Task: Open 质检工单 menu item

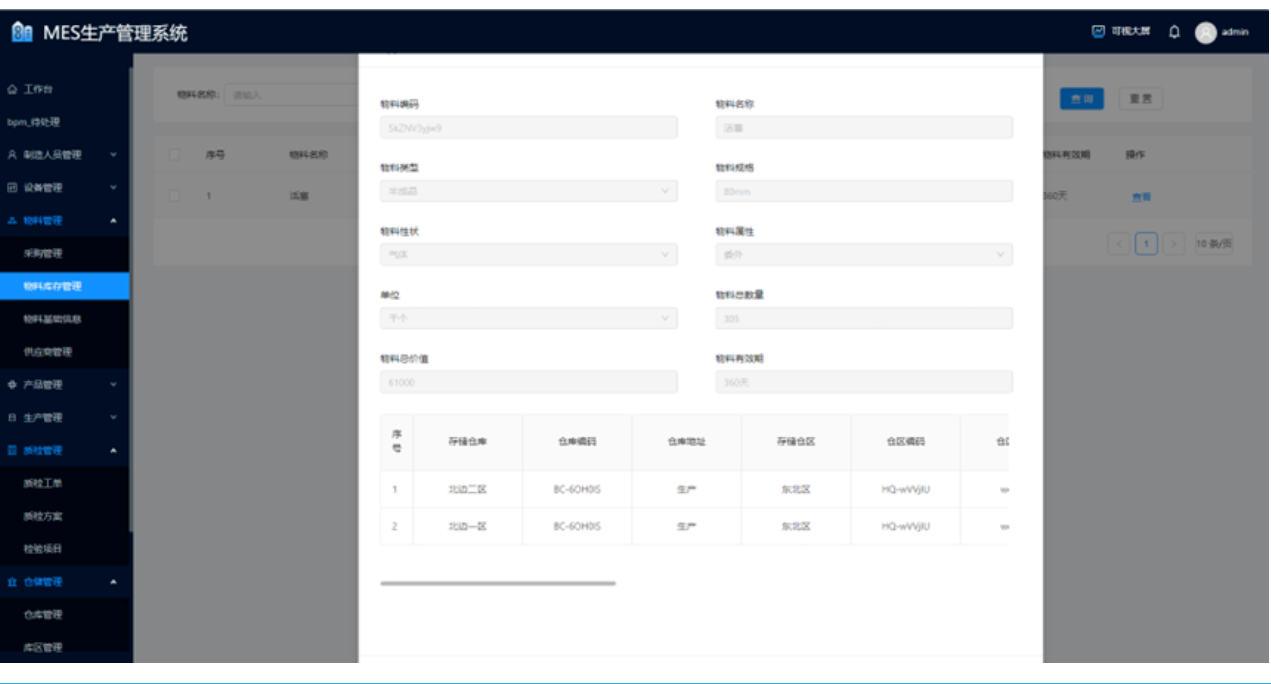Action: (x=44, y=484)
